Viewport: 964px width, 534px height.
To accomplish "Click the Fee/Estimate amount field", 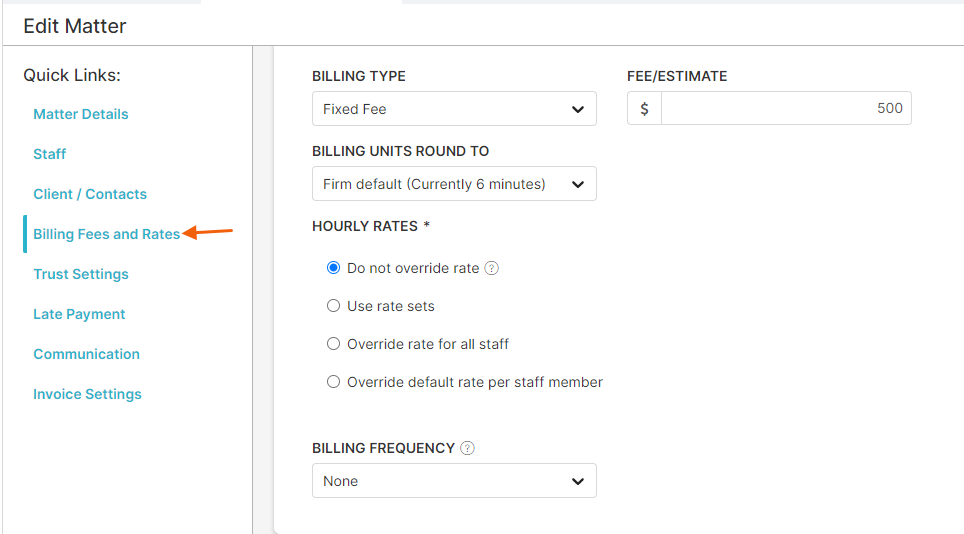I will point(786,109).
